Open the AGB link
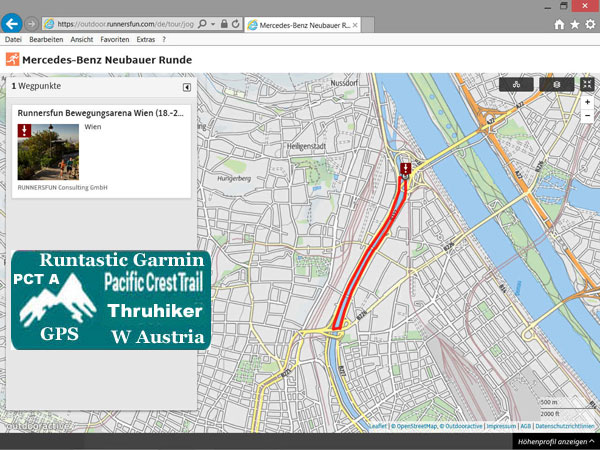Image resolution: width=600 pixels, height=450 pixels. 525,426
